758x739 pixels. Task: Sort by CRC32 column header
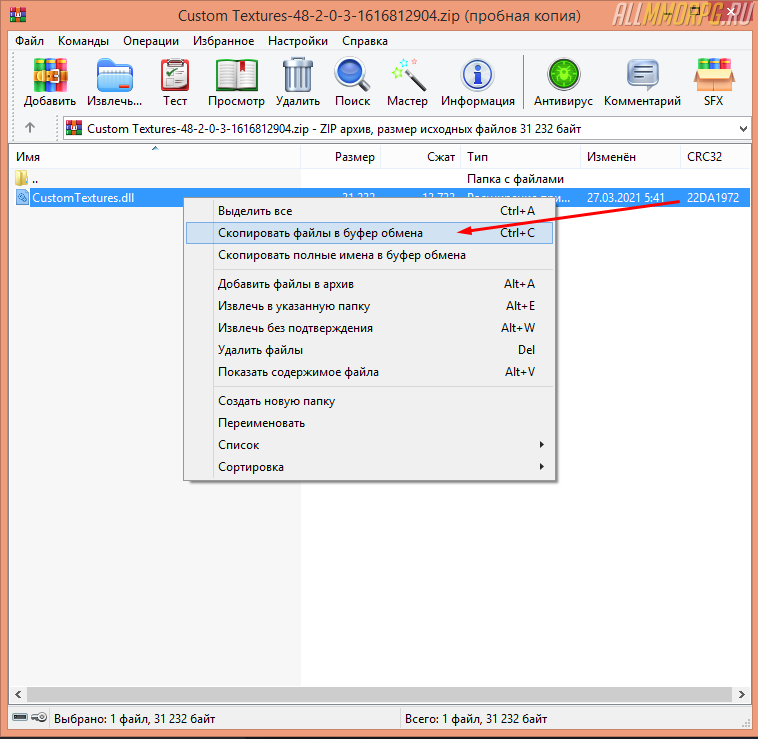pyautogui.click(x=715, y=157)
